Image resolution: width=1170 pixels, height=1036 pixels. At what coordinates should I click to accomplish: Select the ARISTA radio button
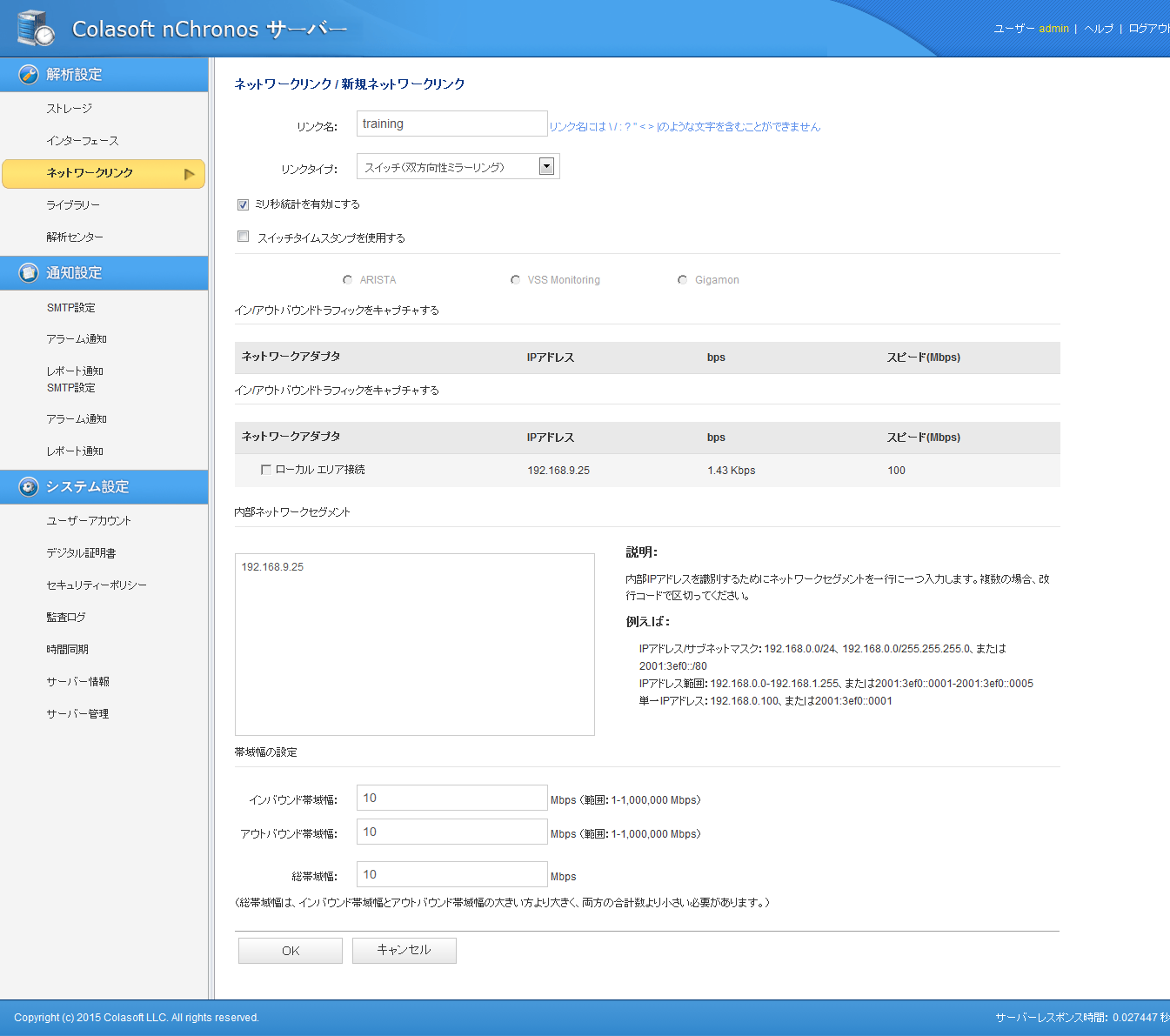pos(348,280)
